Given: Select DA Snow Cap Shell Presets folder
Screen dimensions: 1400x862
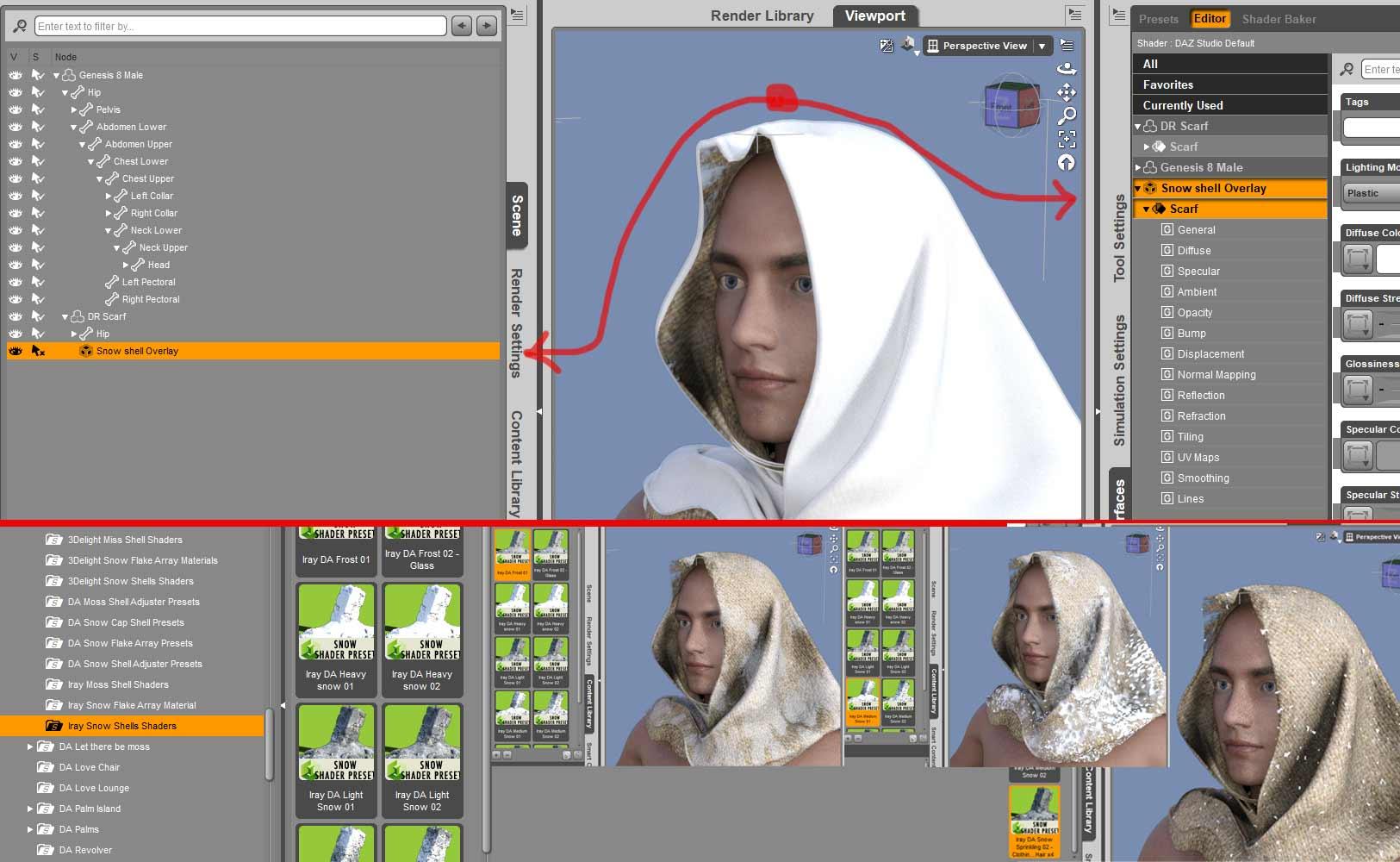Looking at the screenshot, I should [126, 622].
